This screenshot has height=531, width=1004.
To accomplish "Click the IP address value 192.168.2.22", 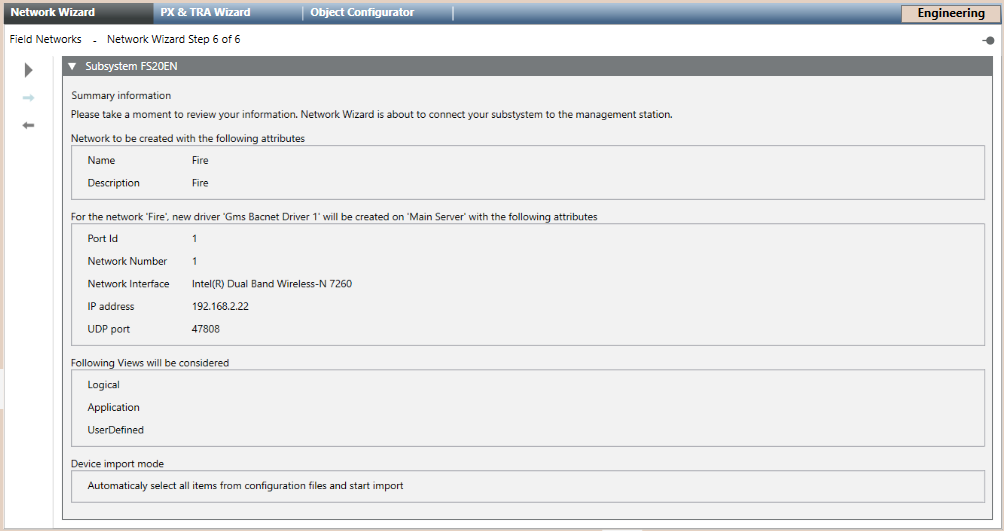I will 220,307.
